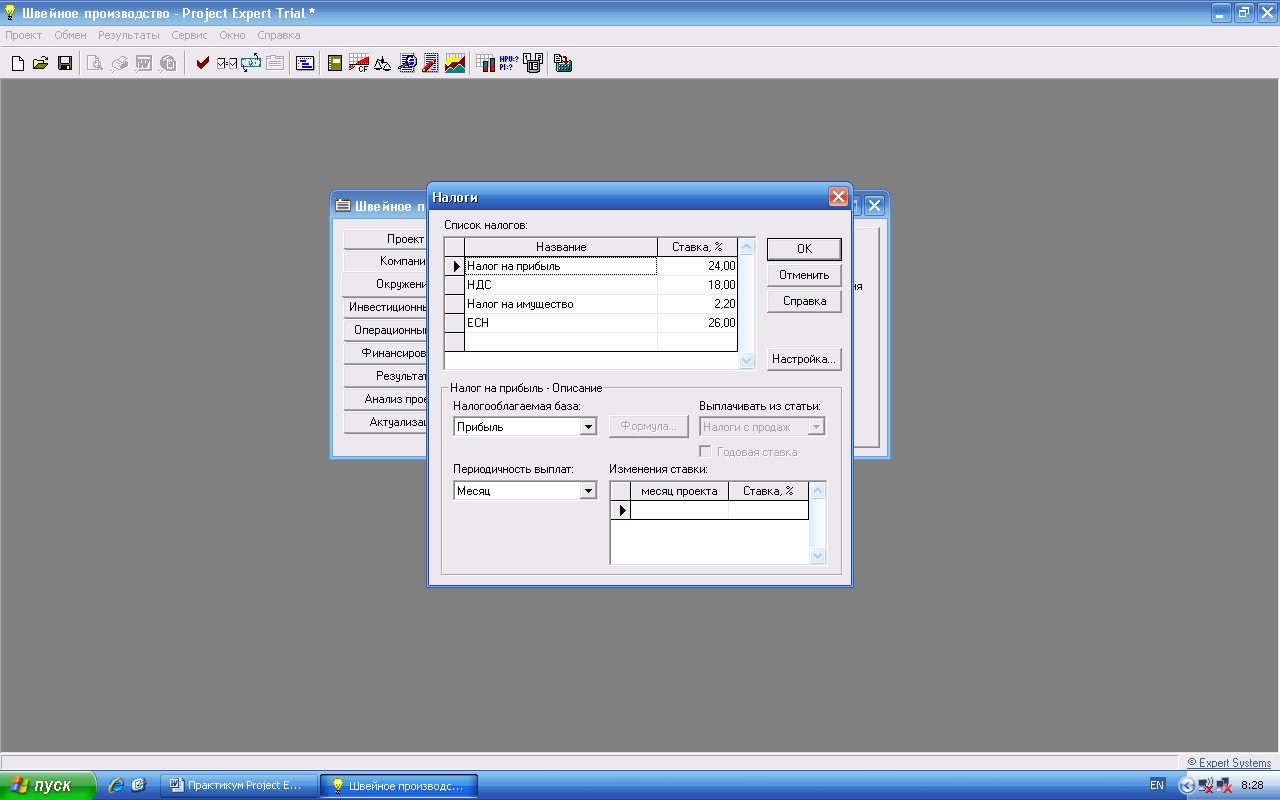Create a new project with the blank page icon

17,63
